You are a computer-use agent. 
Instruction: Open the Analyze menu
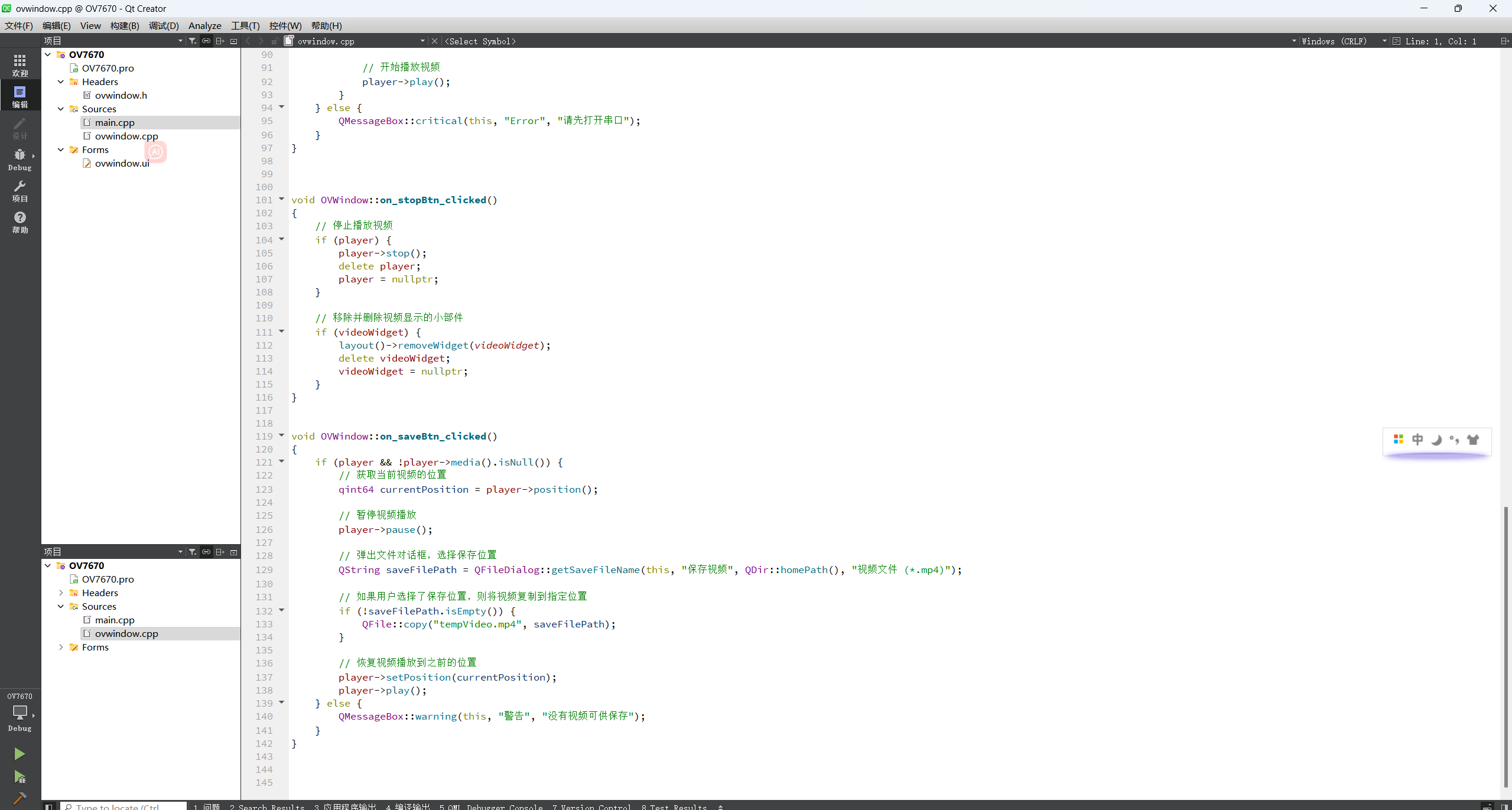(204, 25)
